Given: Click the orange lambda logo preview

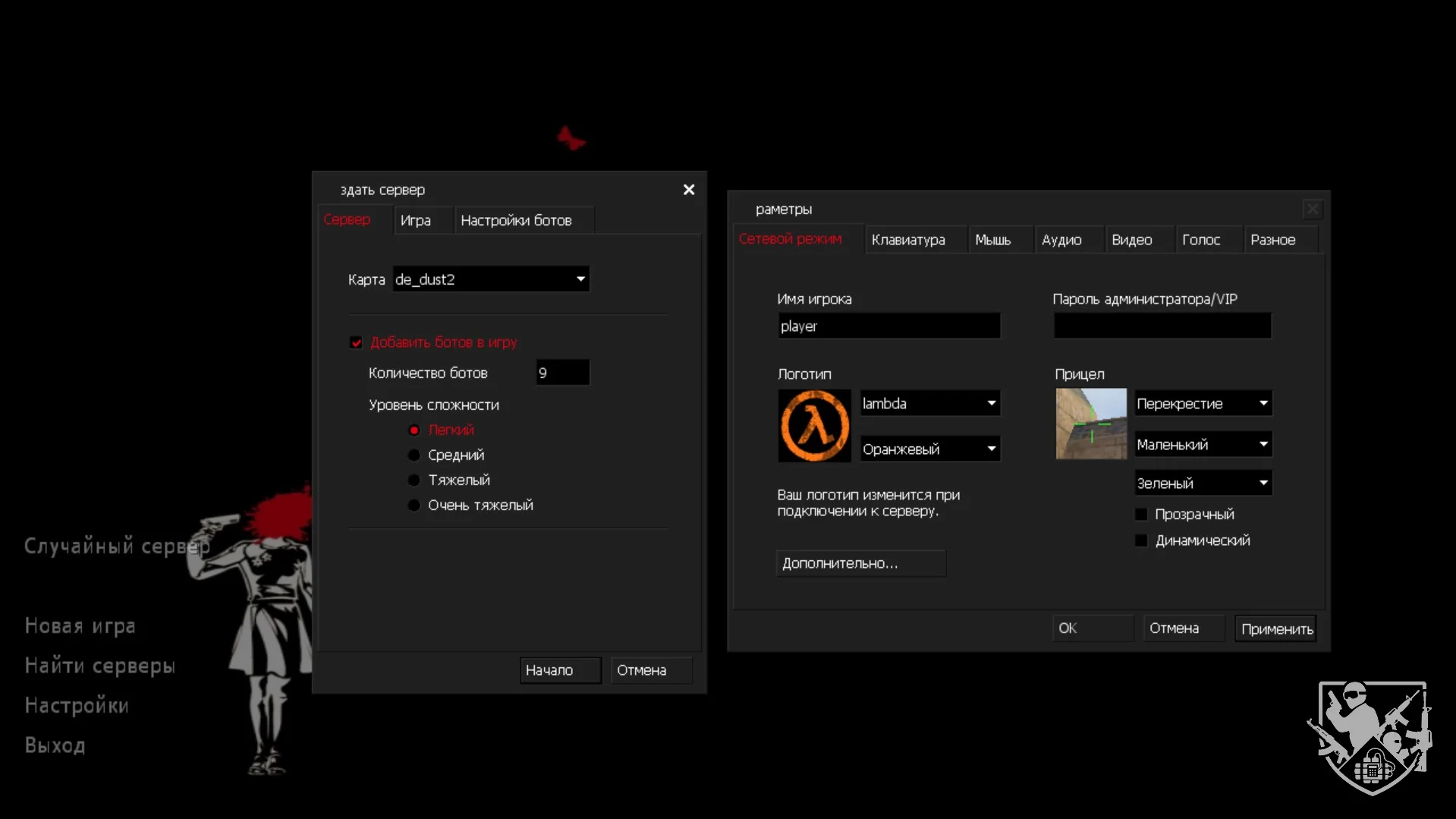Looking at the screenshot, I should [814, 426].
